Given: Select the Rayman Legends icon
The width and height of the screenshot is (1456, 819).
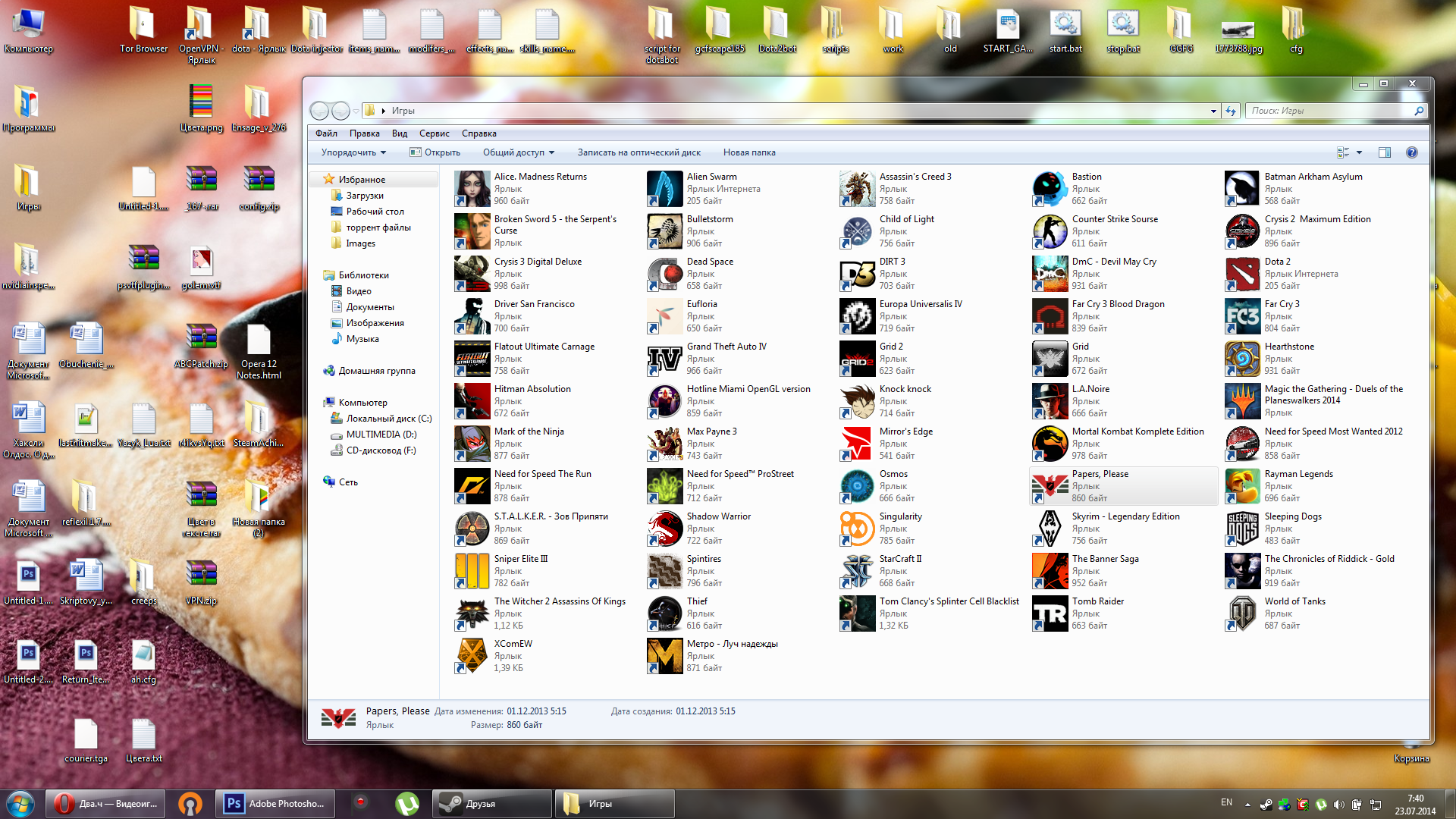Looking at the screenshot, I should coord(1242,486).
